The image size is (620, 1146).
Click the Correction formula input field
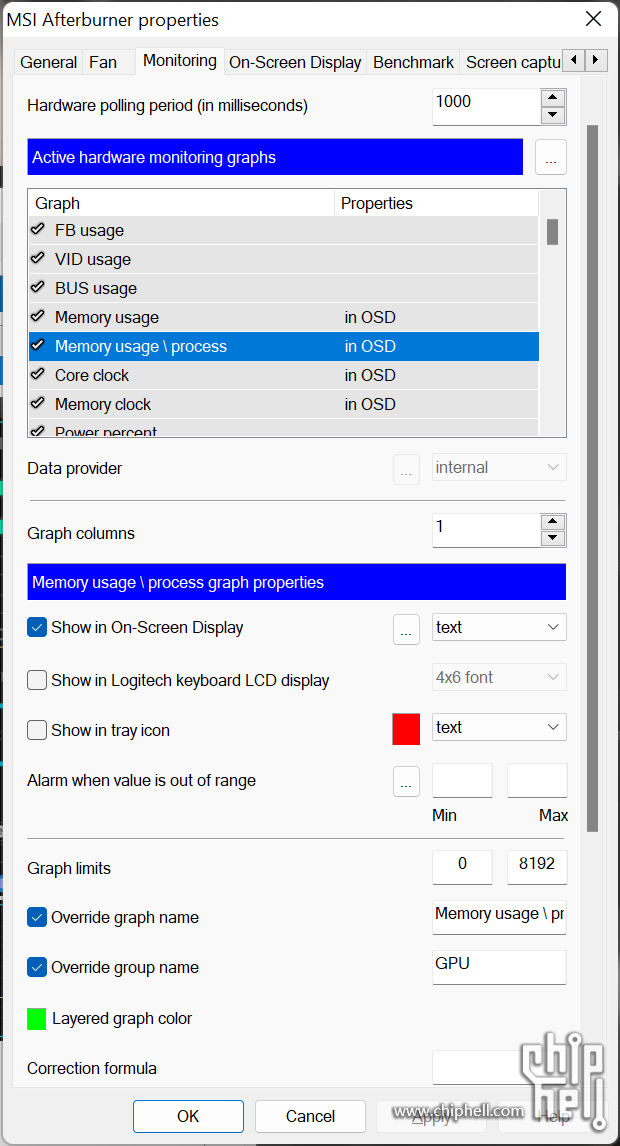(x=499, y=1067)
